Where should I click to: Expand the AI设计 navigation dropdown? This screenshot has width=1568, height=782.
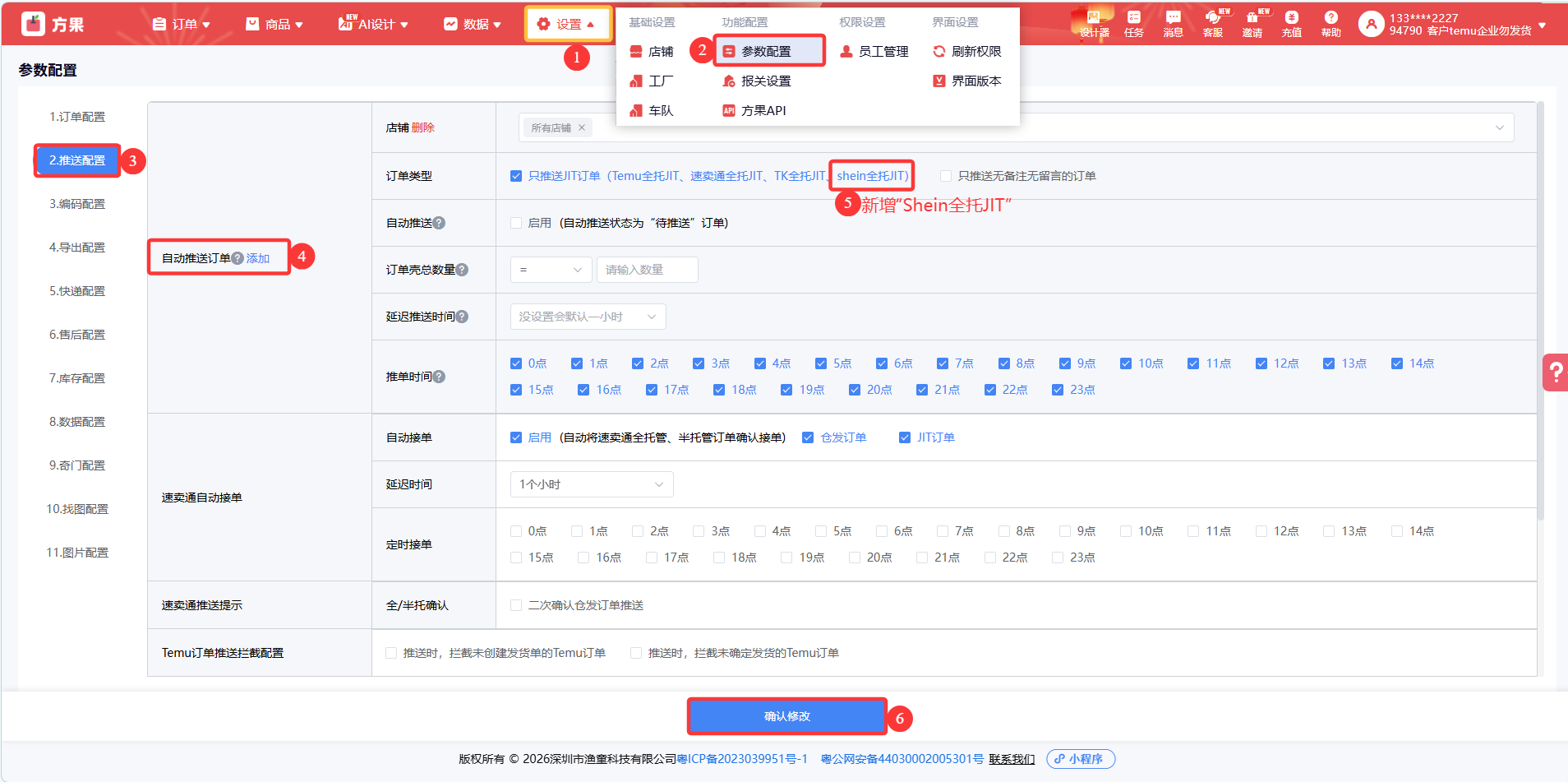[373, 24]
